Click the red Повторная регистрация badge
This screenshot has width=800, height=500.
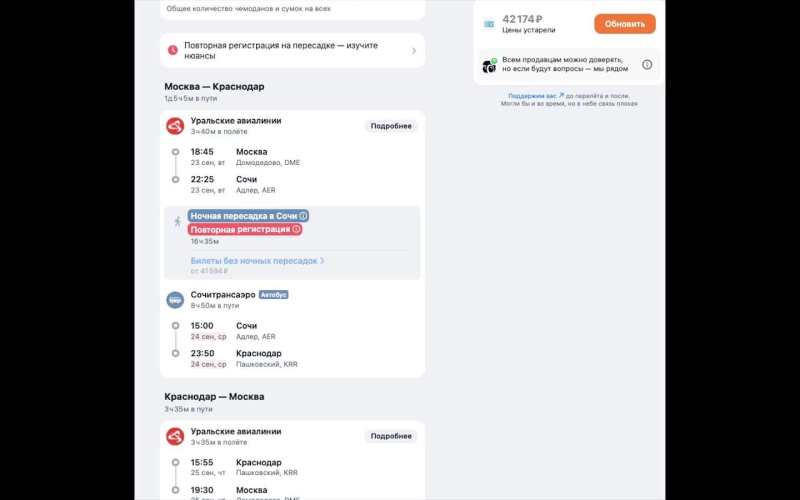point(240,229)
